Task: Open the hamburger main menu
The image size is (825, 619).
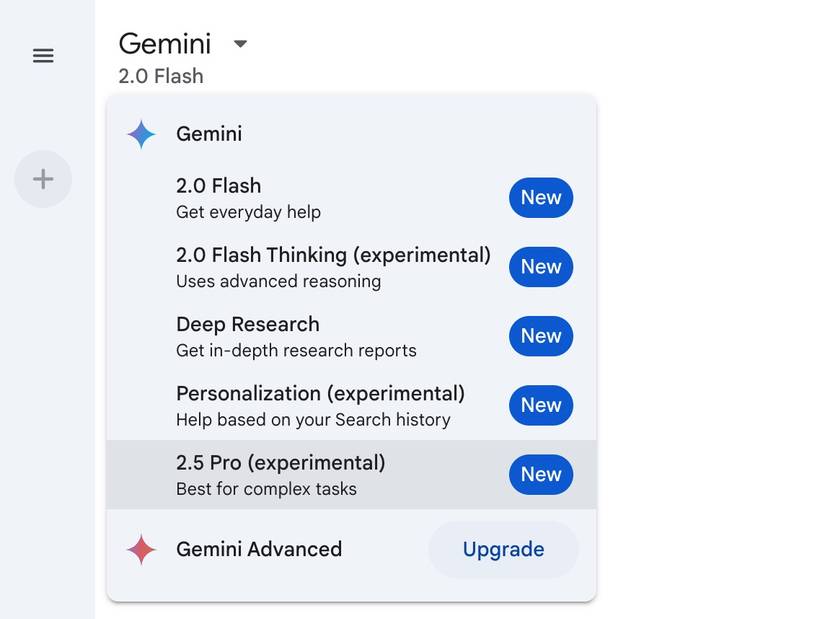Action: click(x=43, y=56)
